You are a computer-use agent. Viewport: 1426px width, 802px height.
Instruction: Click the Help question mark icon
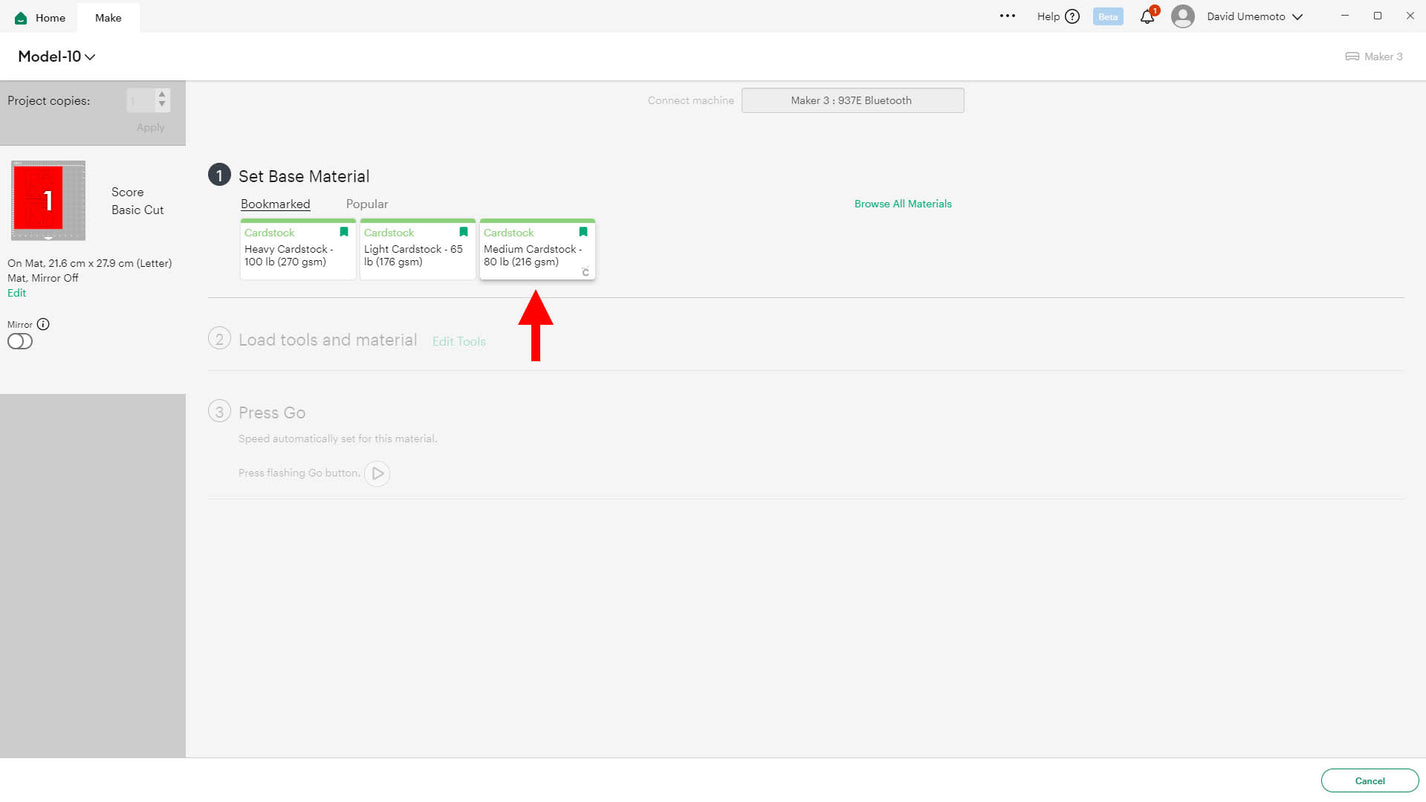[1072, 16]
